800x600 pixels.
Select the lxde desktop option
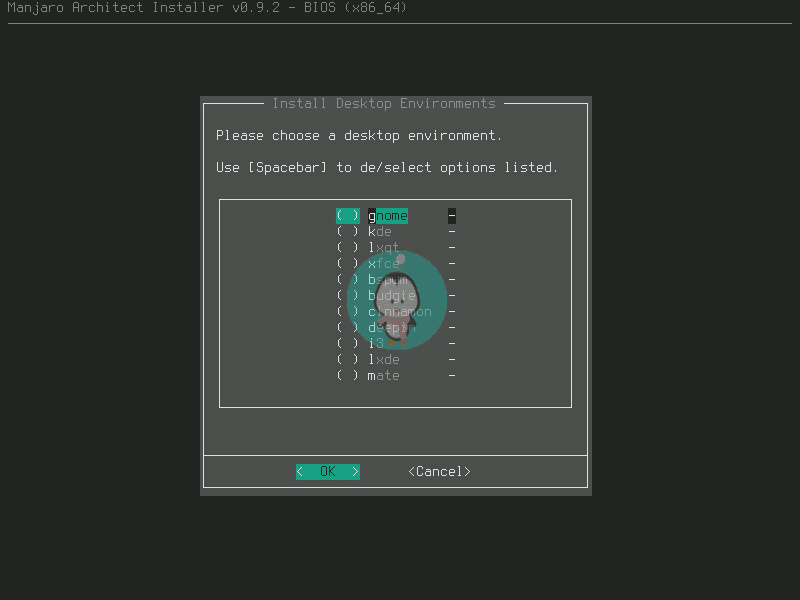tap(349, 359)
